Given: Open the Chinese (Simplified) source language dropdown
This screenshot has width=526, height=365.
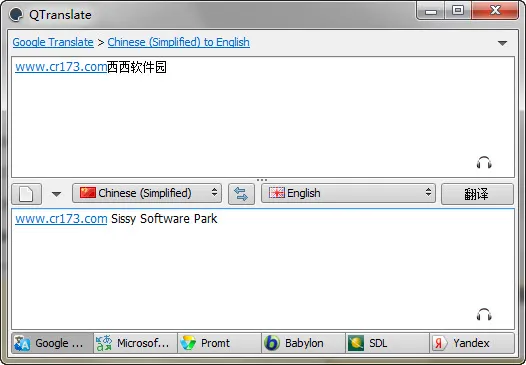Looking at the screenshot, I should pyautogui.click(x=147, y=193).
